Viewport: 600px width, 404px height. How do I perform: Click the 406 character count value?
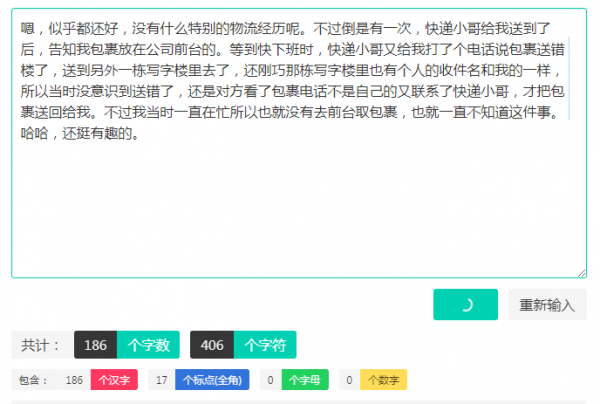coord(212,345)
